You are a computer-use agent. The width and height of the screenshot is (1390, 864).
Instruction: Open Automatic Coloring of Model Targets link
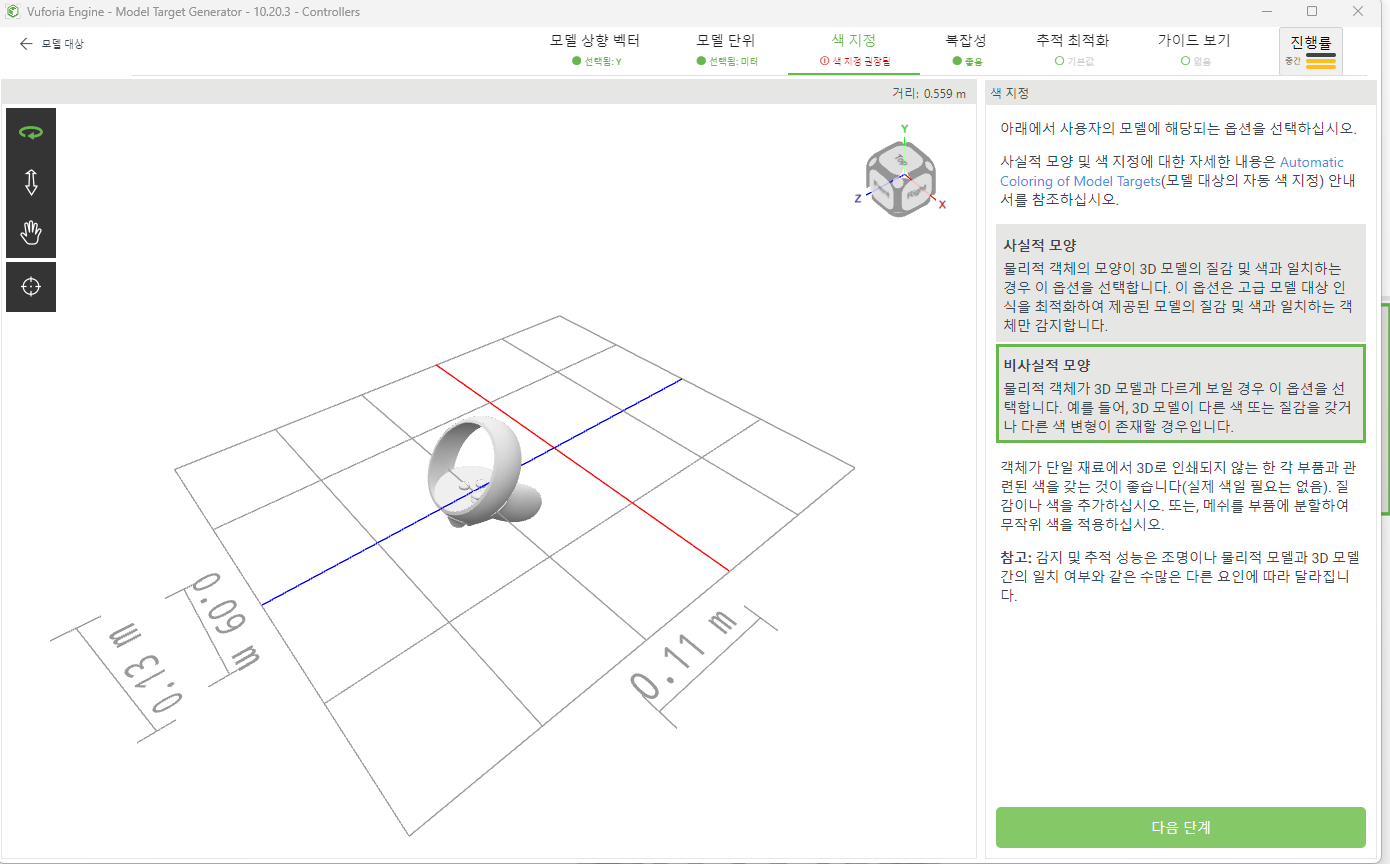(1172, 171)
